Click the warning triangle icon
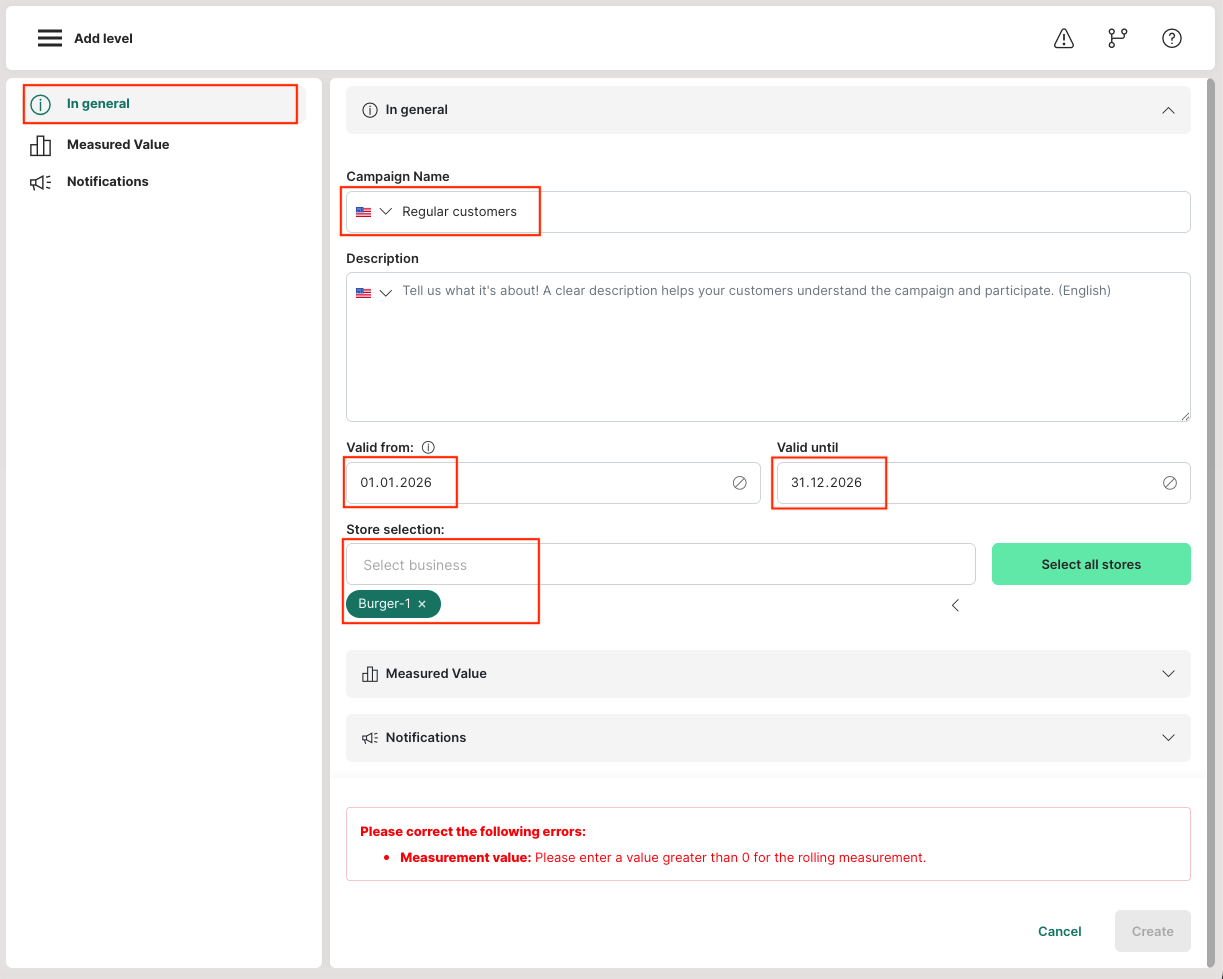 pos(1064,38)
